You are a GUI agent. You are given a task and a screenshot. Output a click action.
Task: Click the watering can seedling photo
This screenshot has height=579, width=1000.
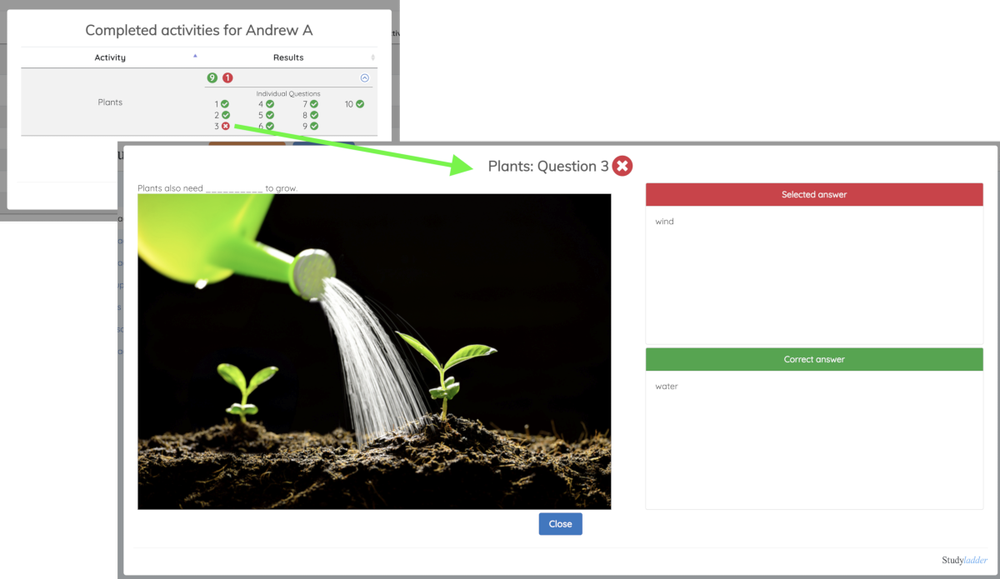(374, 351)
